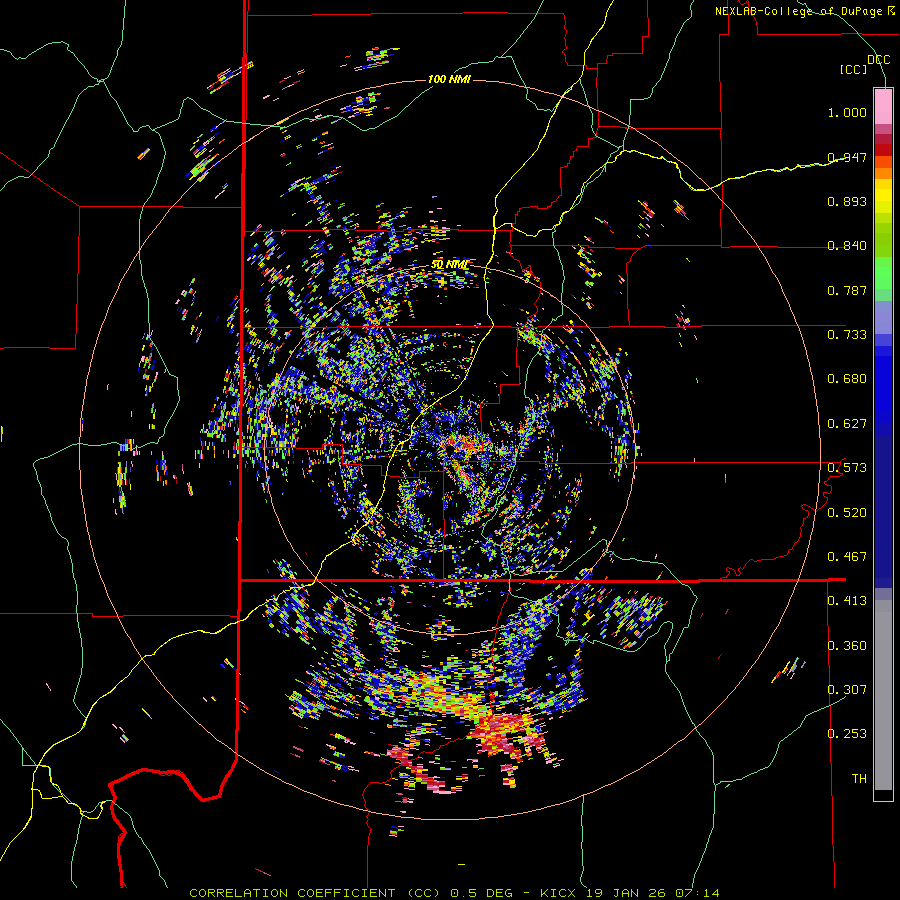This screenshot has width=900, height=900.
Task: Select the 0.947 scale value
Action: [847, 157]
